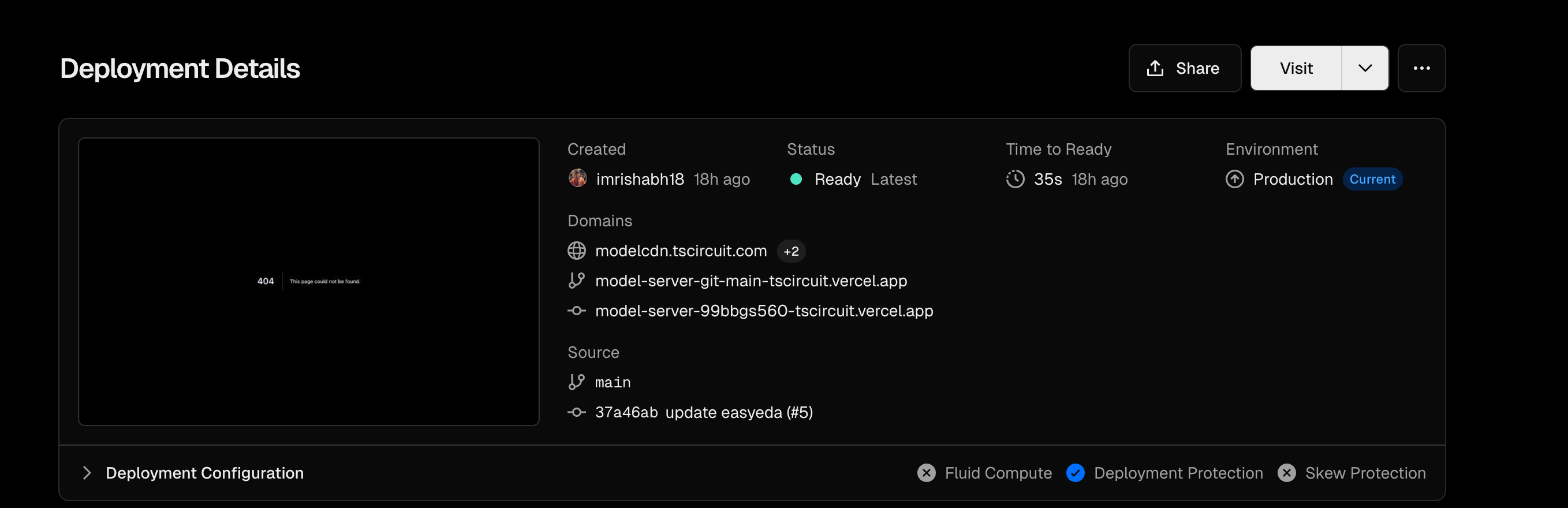Click the Skew Protection disabled indicator
Viewport: 1568px width, 508px height.
click(1287, 473)
